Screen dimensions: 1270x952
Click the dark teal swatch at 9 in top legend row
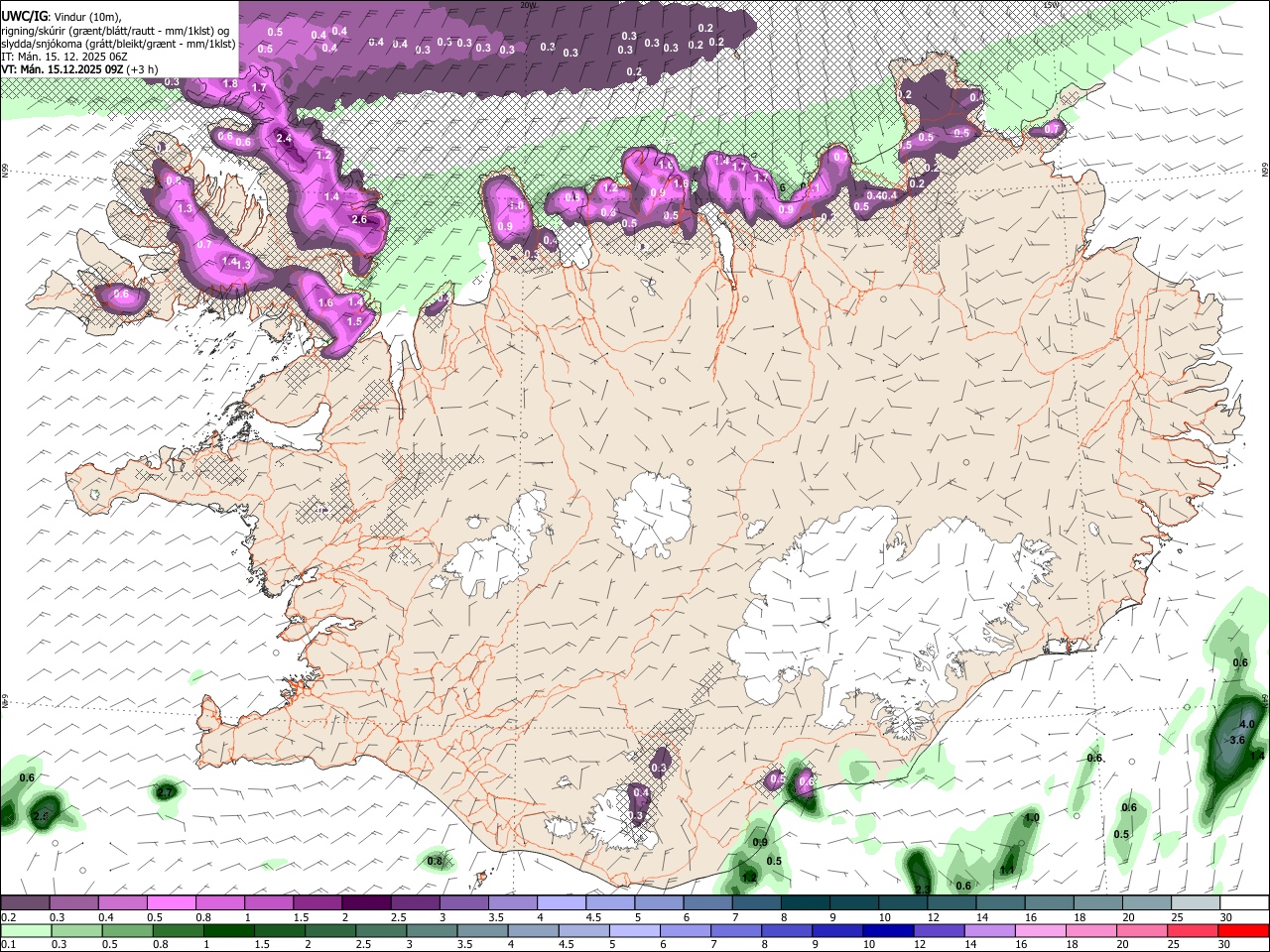click(x=853, y=902)
